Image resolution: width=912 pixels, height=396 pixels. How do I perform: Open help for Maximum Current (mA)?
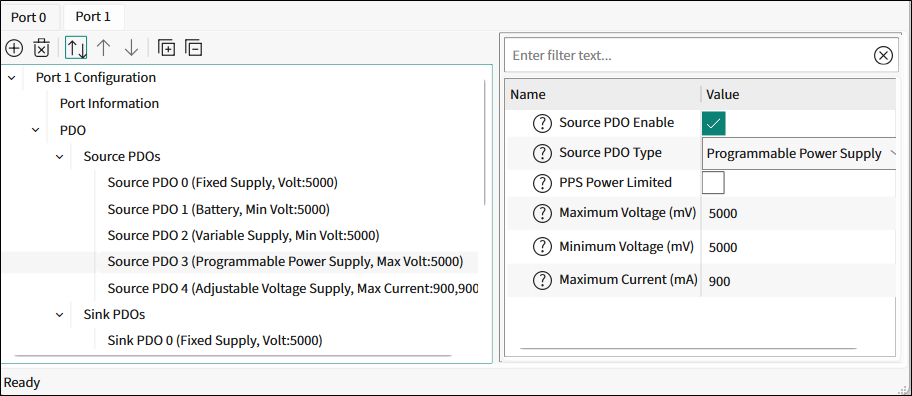click(542, 280)
